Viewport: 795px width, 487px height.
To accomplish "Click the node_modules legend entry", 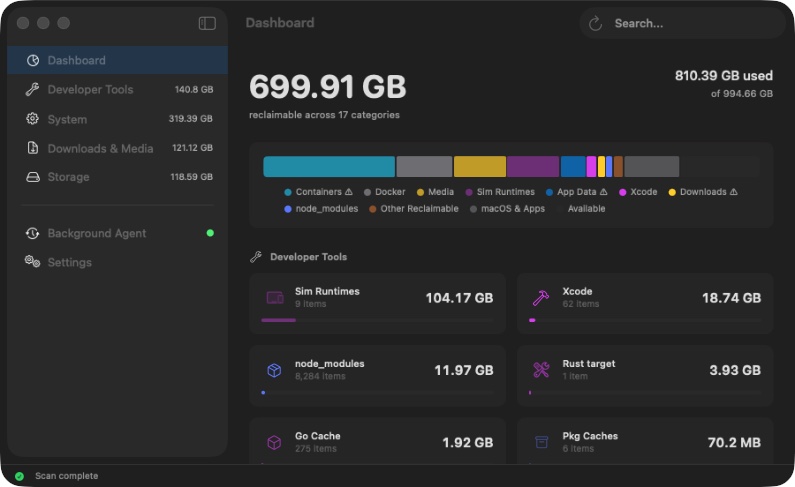I will (x=321, y=209).
